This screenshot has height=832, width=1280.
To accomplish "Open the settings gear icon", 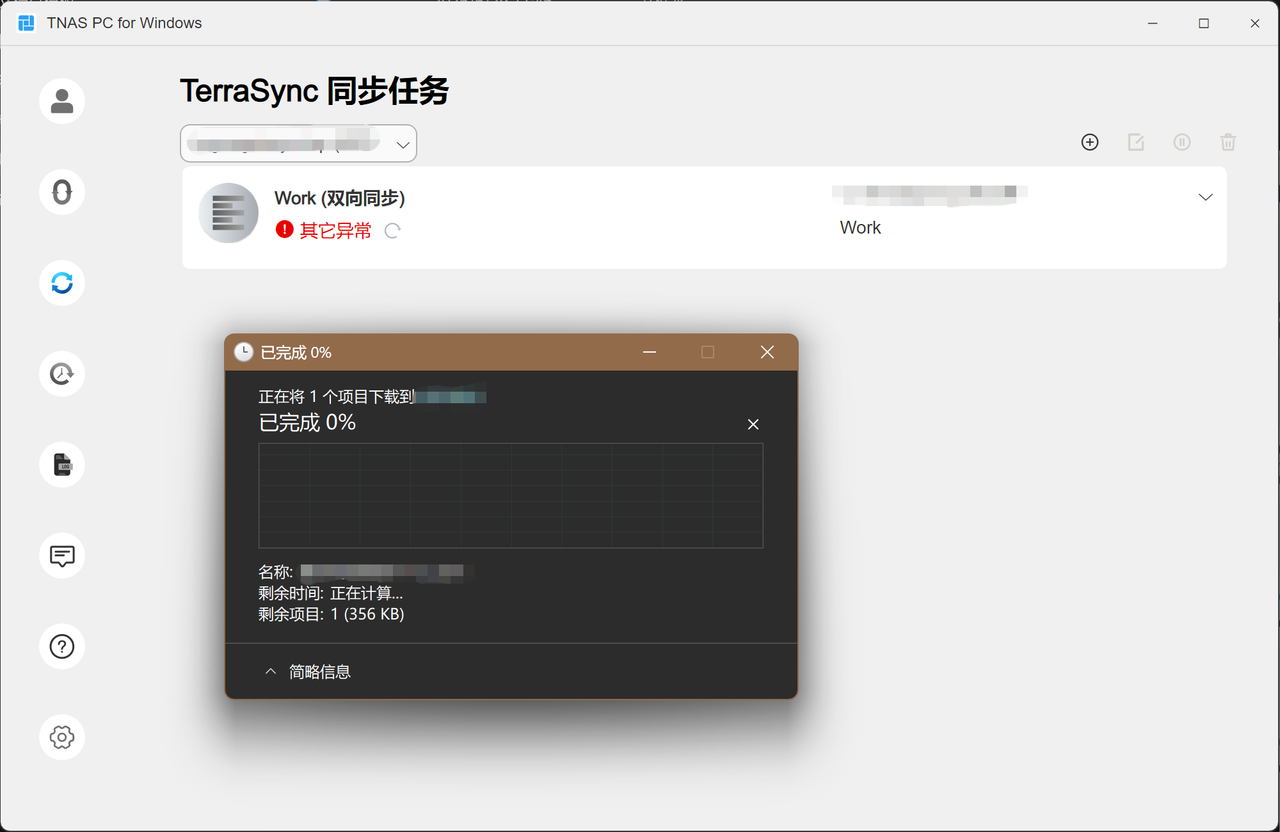I will point(62,738).
